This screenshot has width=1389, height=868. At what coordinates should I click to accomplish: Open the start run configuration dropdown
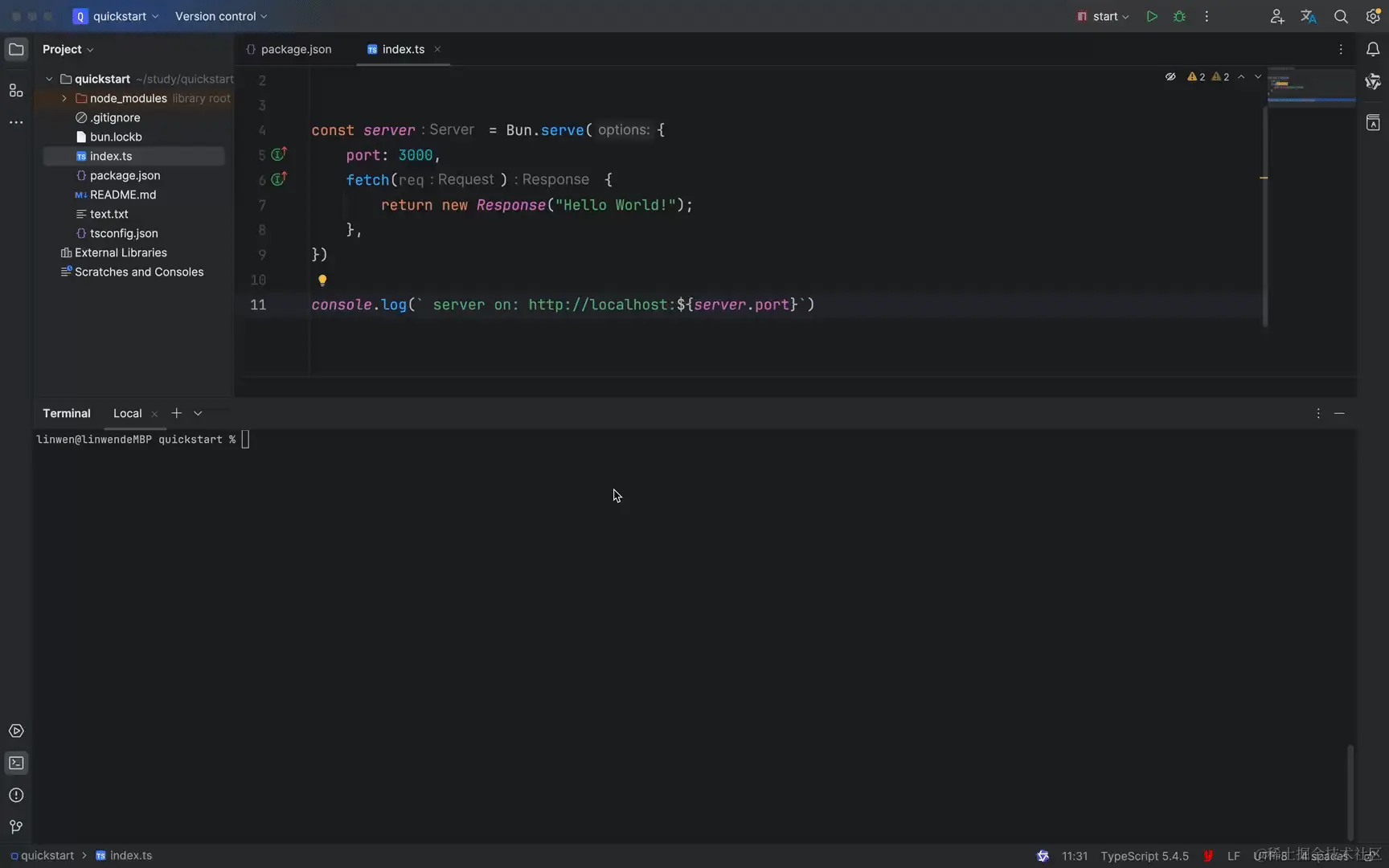1103,16
